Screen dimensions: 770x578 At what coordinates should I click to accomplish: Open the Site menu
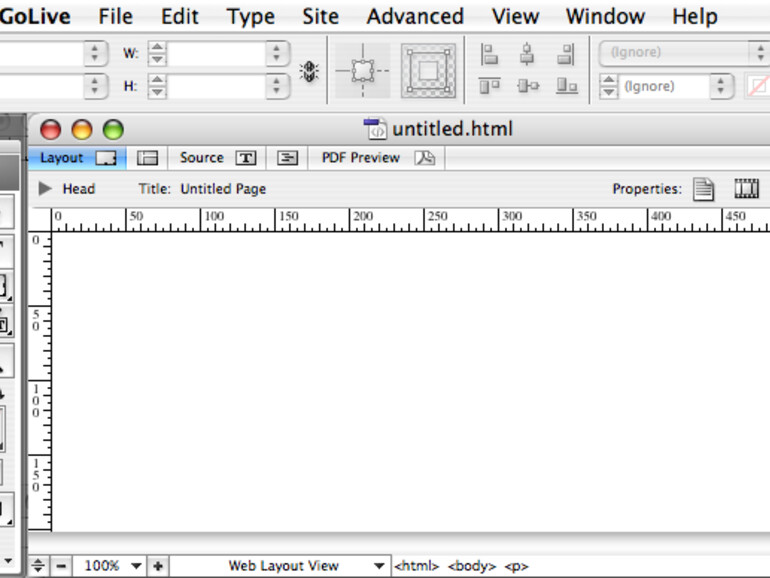coord(320,16)
